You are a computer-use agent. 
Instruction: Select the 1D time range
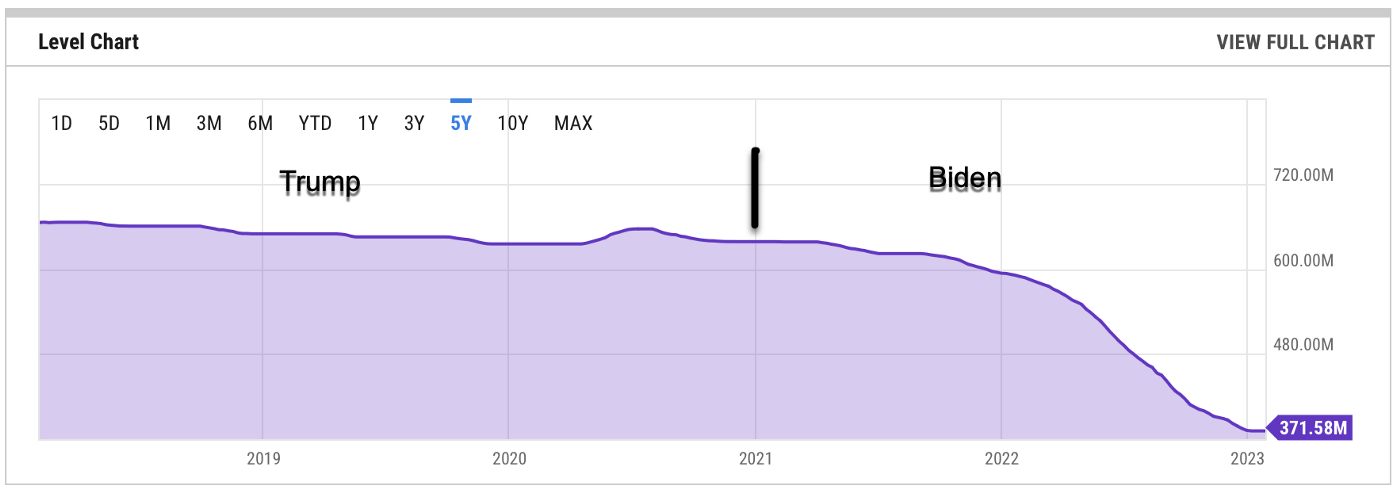tap(62, 123)
